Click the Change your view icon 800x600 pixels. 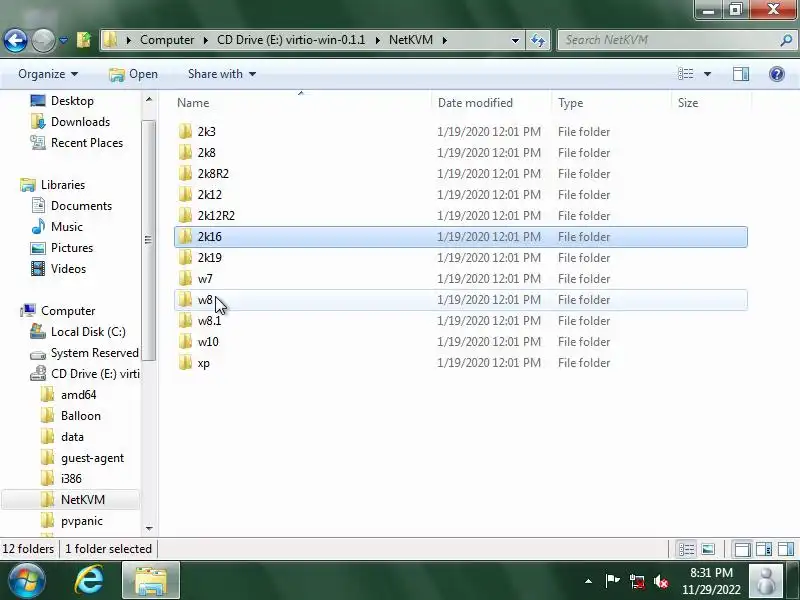point(685,74)
